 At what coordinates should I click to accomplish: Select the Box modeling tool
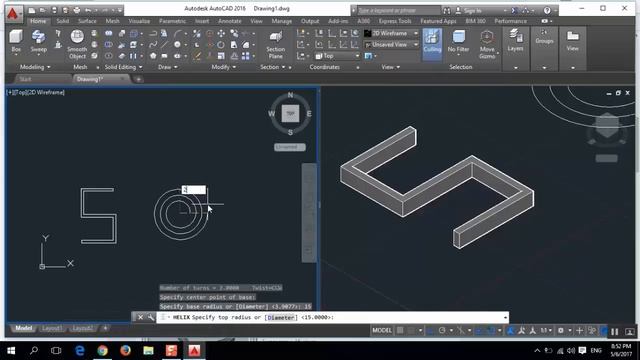click(16, 41)
